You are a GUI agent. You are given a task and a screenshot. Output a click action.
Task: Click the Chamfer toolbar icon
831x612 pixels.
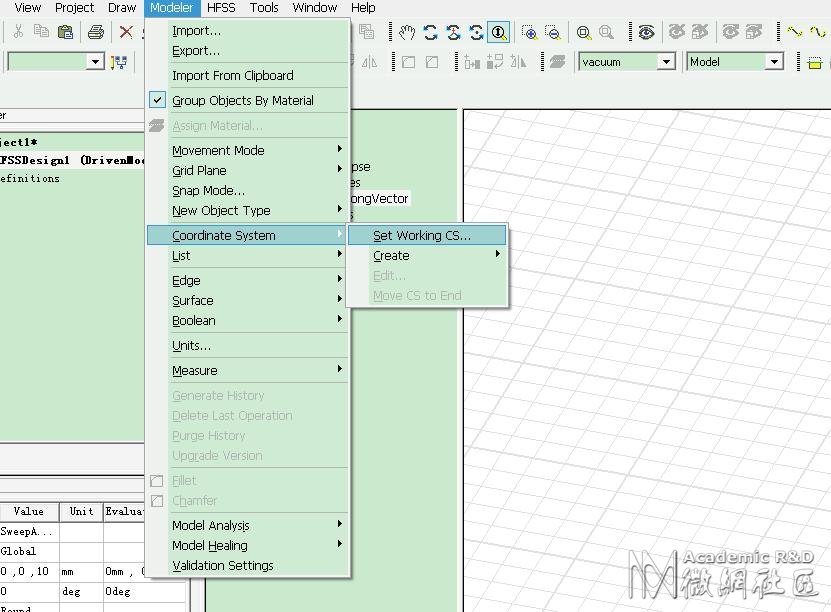click(x=432, y=63)
